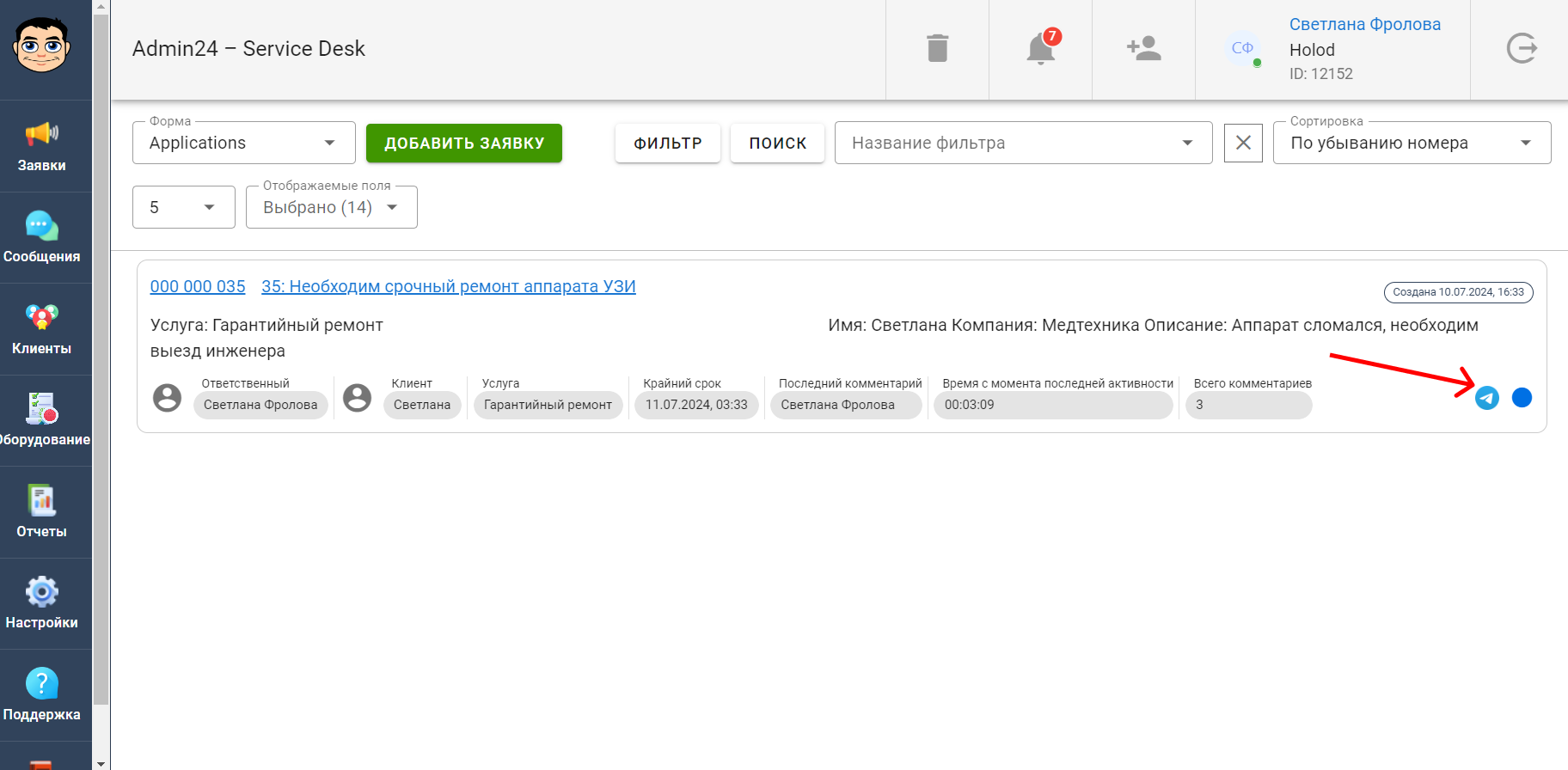Clear the filter with the X button

tap(1243, 143)
